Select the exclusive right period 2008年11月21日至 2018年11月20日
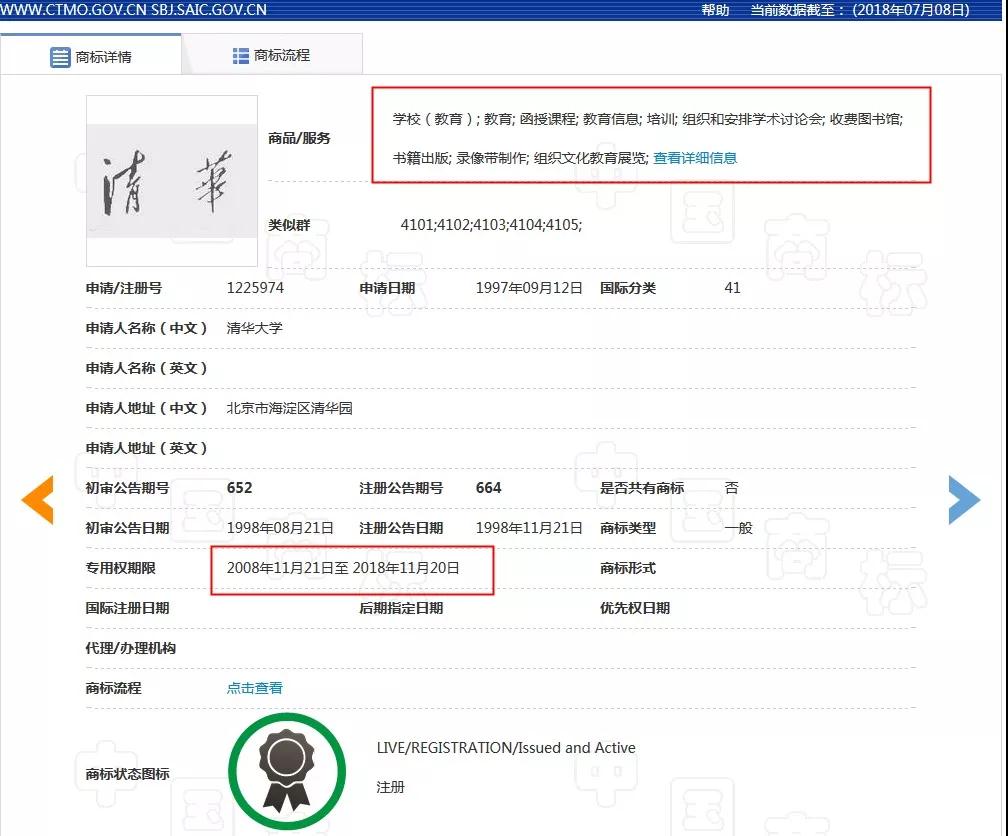 pos(343,568)
